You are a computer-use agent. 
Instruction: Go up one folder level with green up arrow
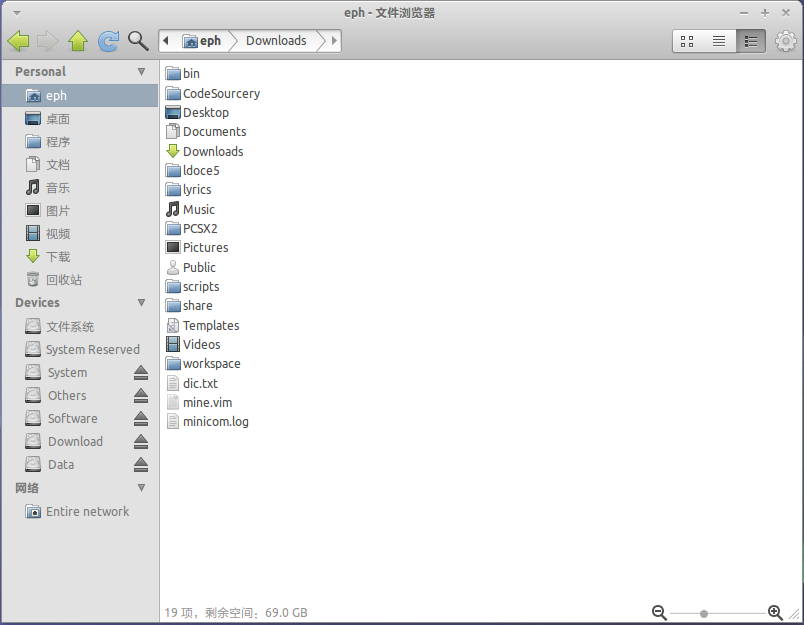click(x=78, y=41)
